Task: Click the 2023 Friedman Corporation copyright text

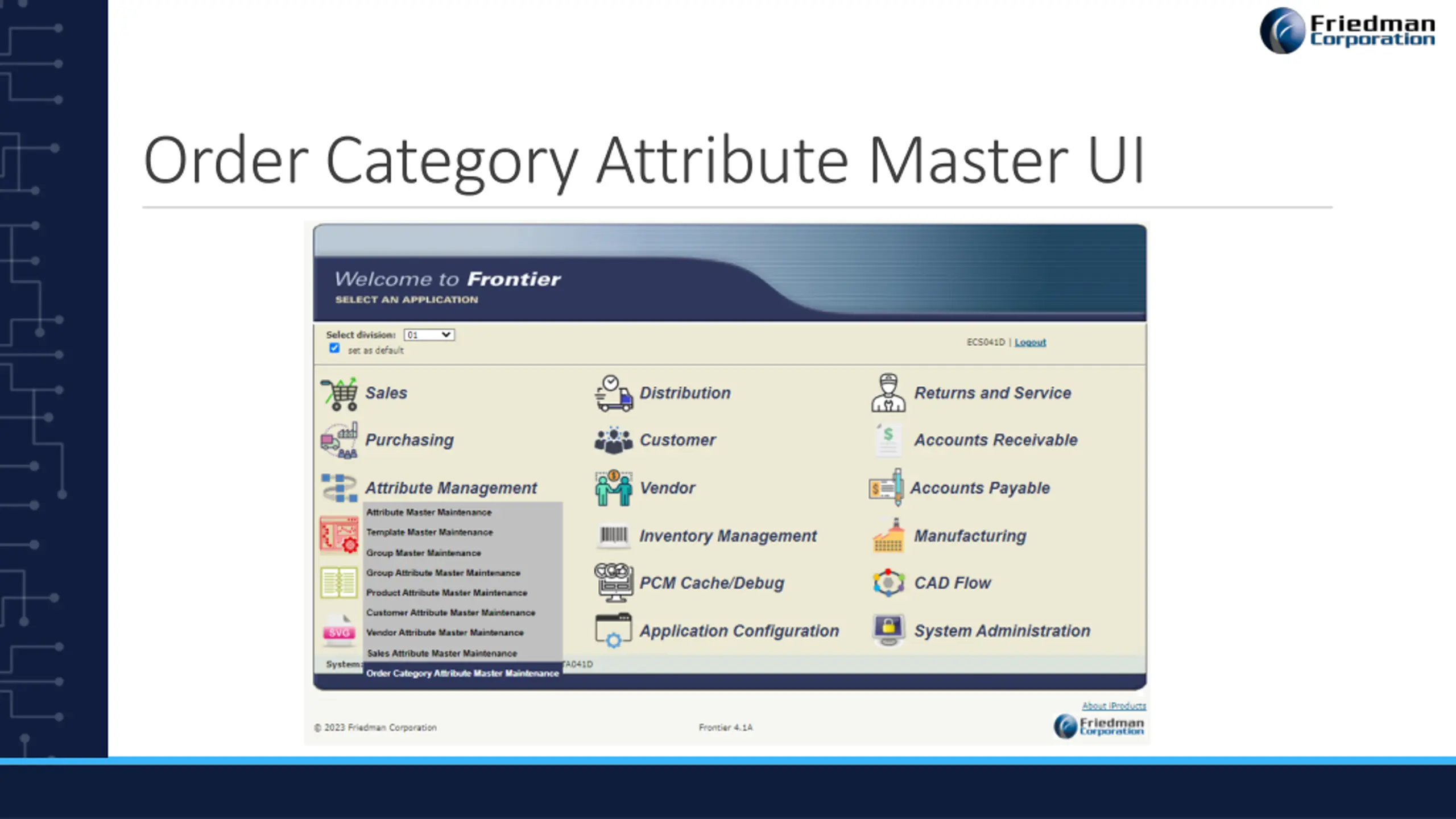Action: coord(375,727)
